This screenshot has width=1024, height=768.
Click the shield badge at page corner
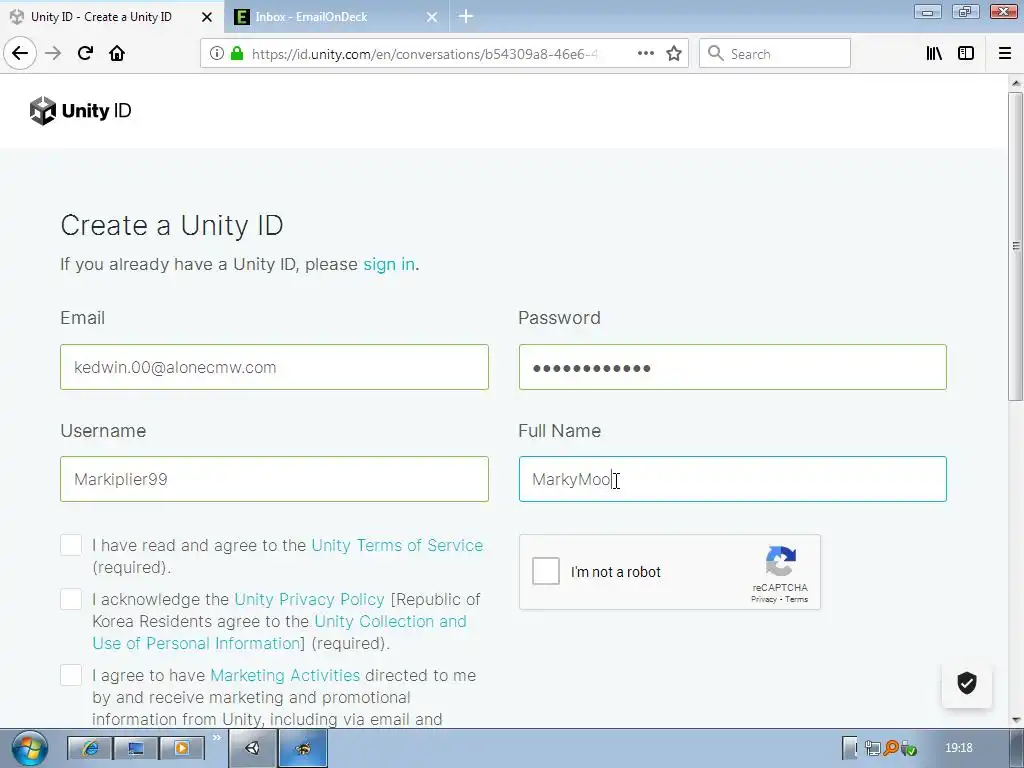tap(967, 683)
